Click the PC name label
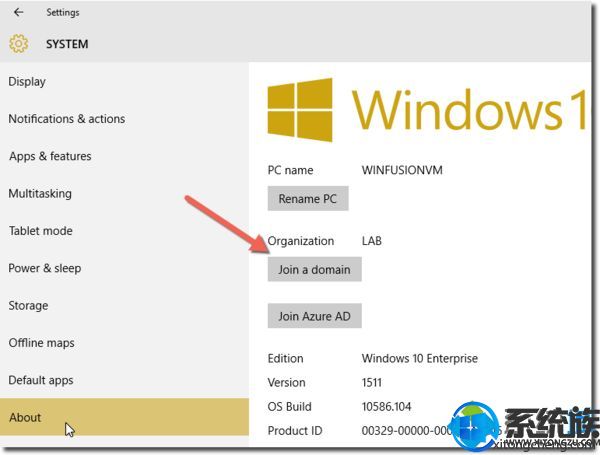The width and height of the screenshot is (600, 455). pyautogui.click(x=290, y=170)
